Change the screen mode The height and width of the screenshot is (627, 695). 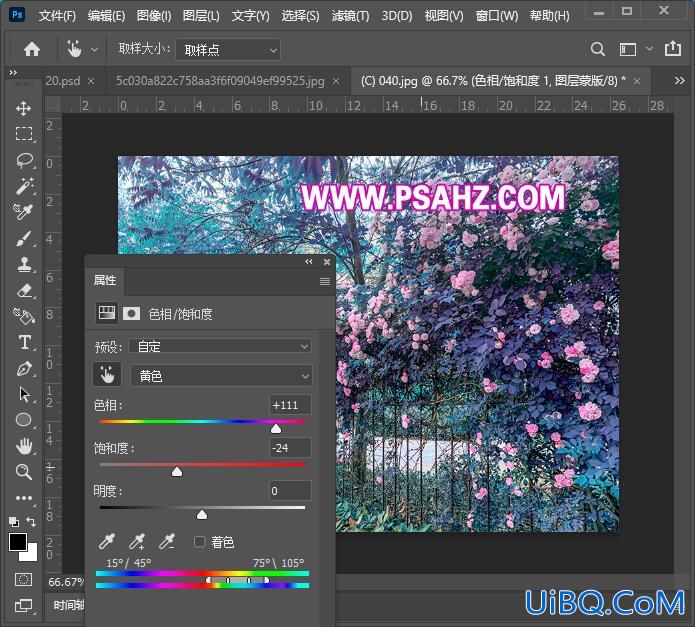click(x=23, y=605)
